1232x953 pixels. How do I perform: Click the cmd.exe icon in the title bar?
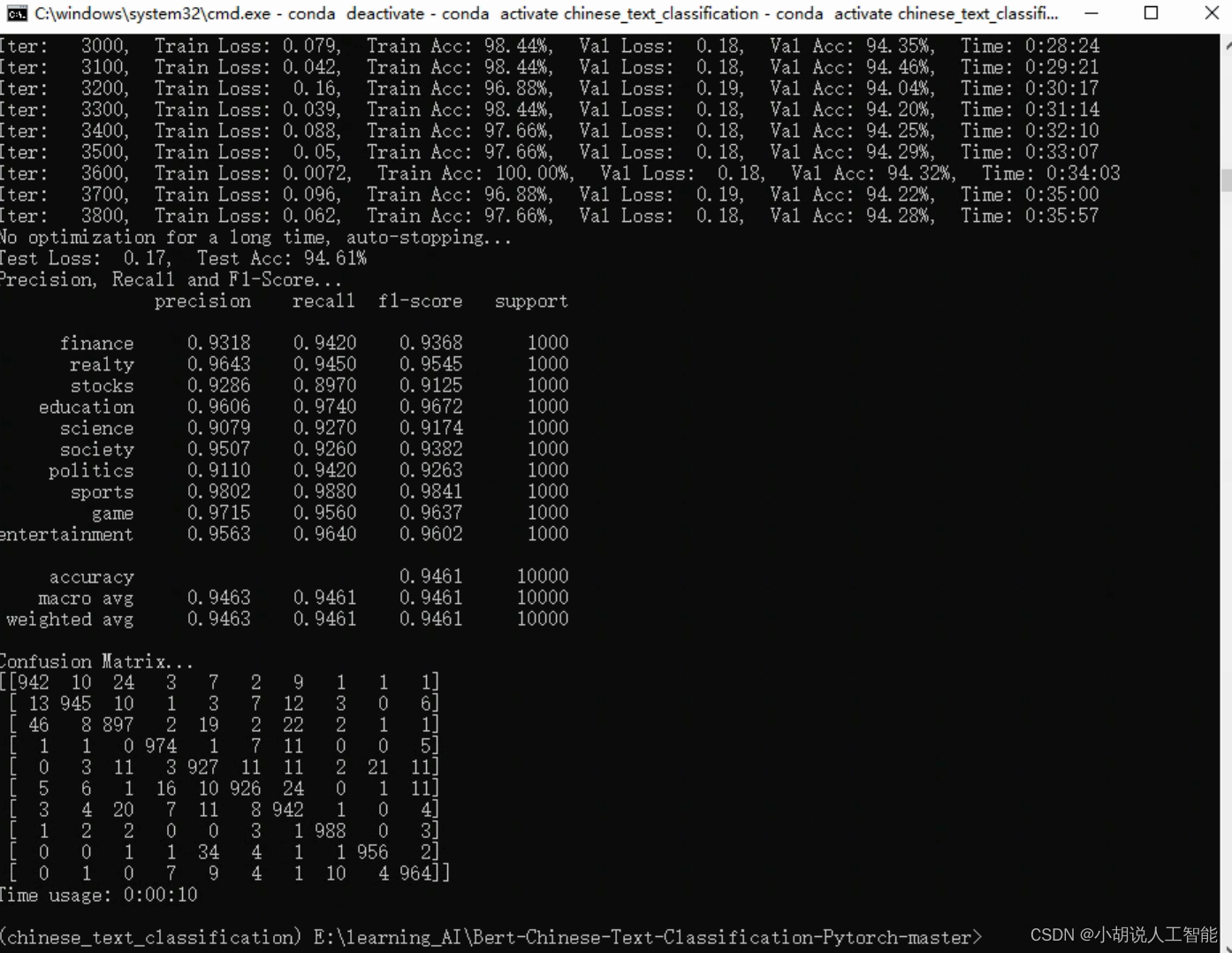pyautogui.click(x=17, y=13)
